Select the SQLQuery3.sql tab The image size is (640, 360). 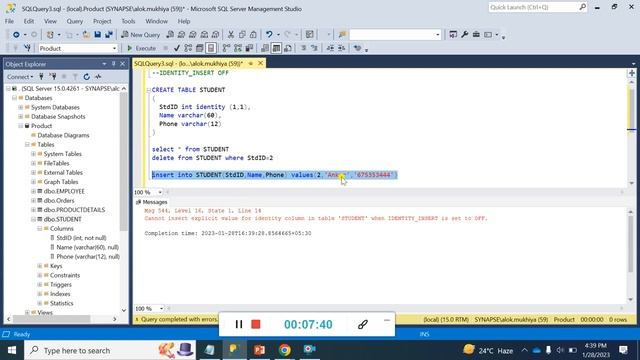pyautogui.click(x=189, y=63)
